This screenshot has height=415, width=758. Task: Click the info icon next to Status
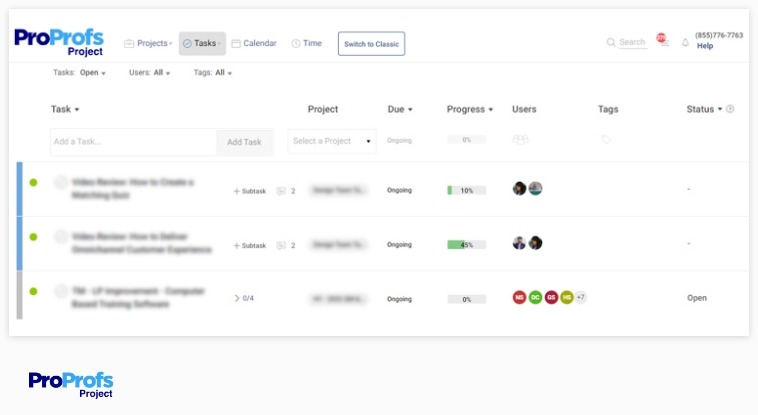(x=730, y=109)
